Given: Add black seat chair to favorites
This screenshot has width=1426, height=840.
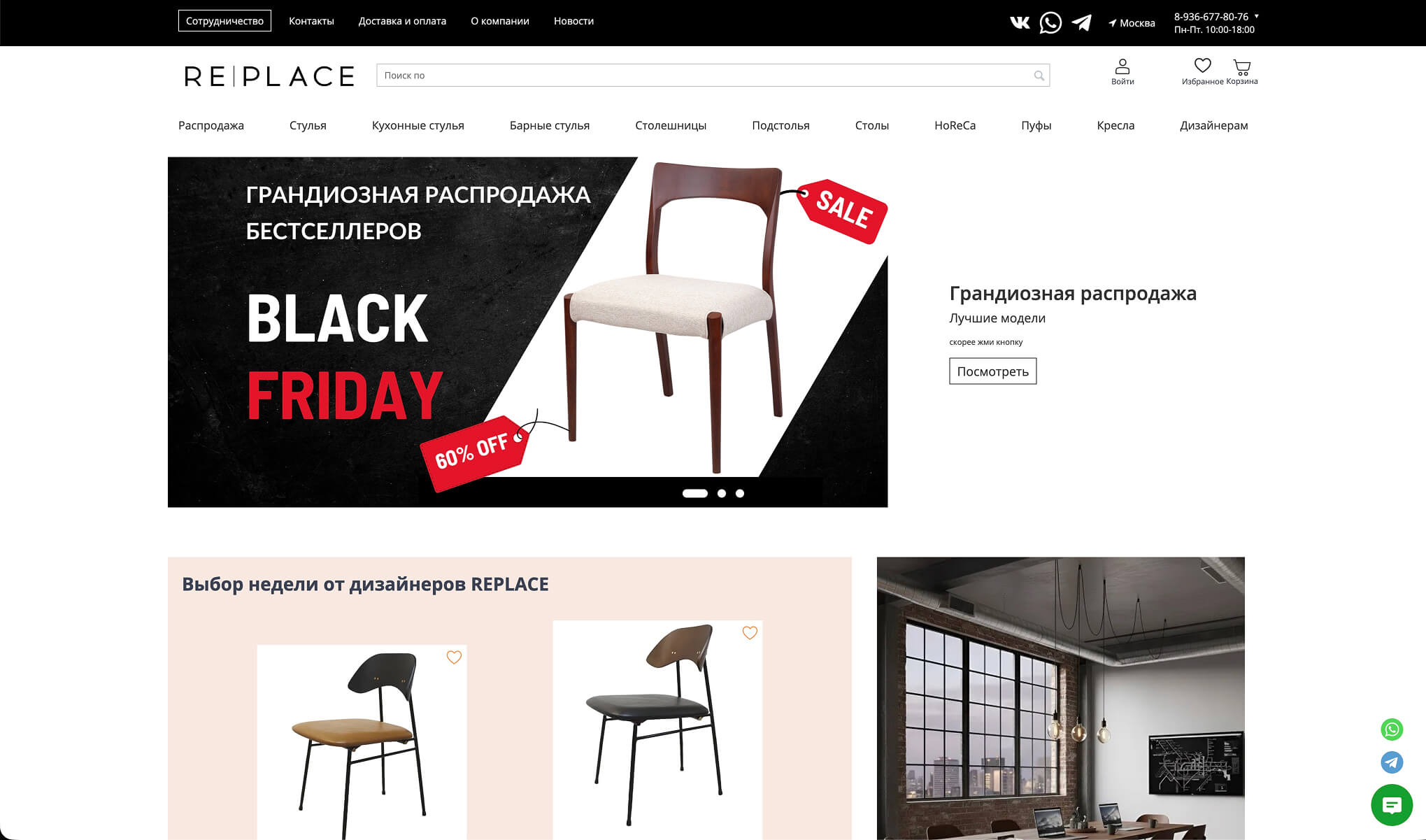Looking at the screenshot, I should pos(750,633).
